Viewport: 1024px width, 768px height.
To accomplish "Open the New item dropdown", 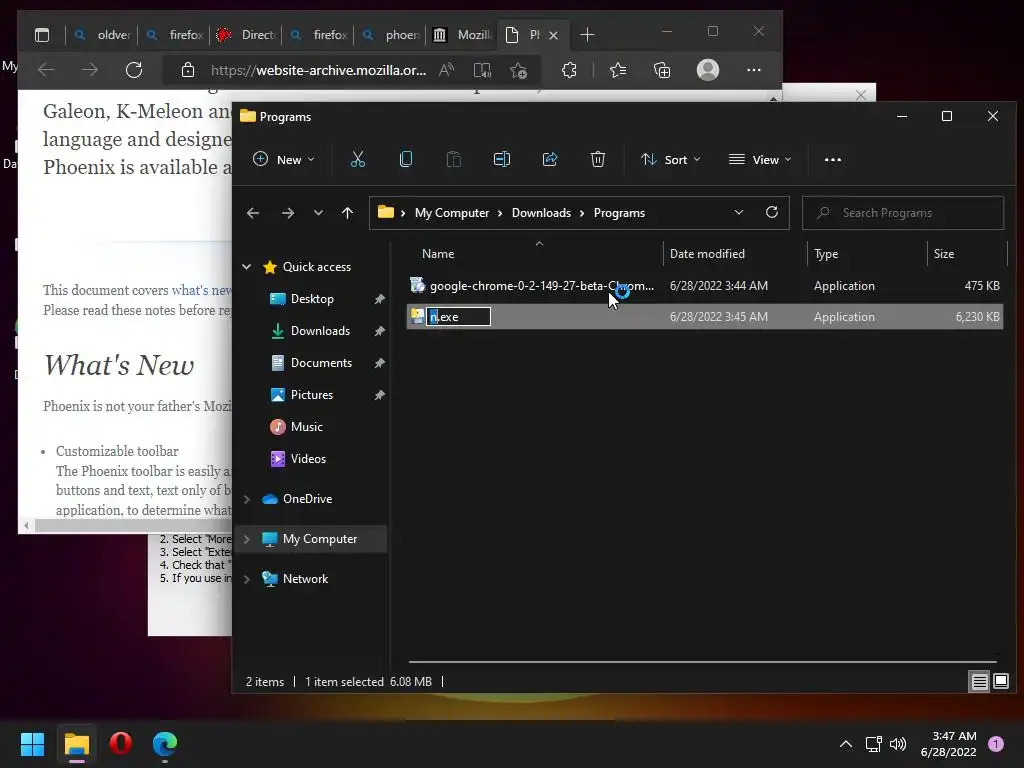I will (283, 159).
